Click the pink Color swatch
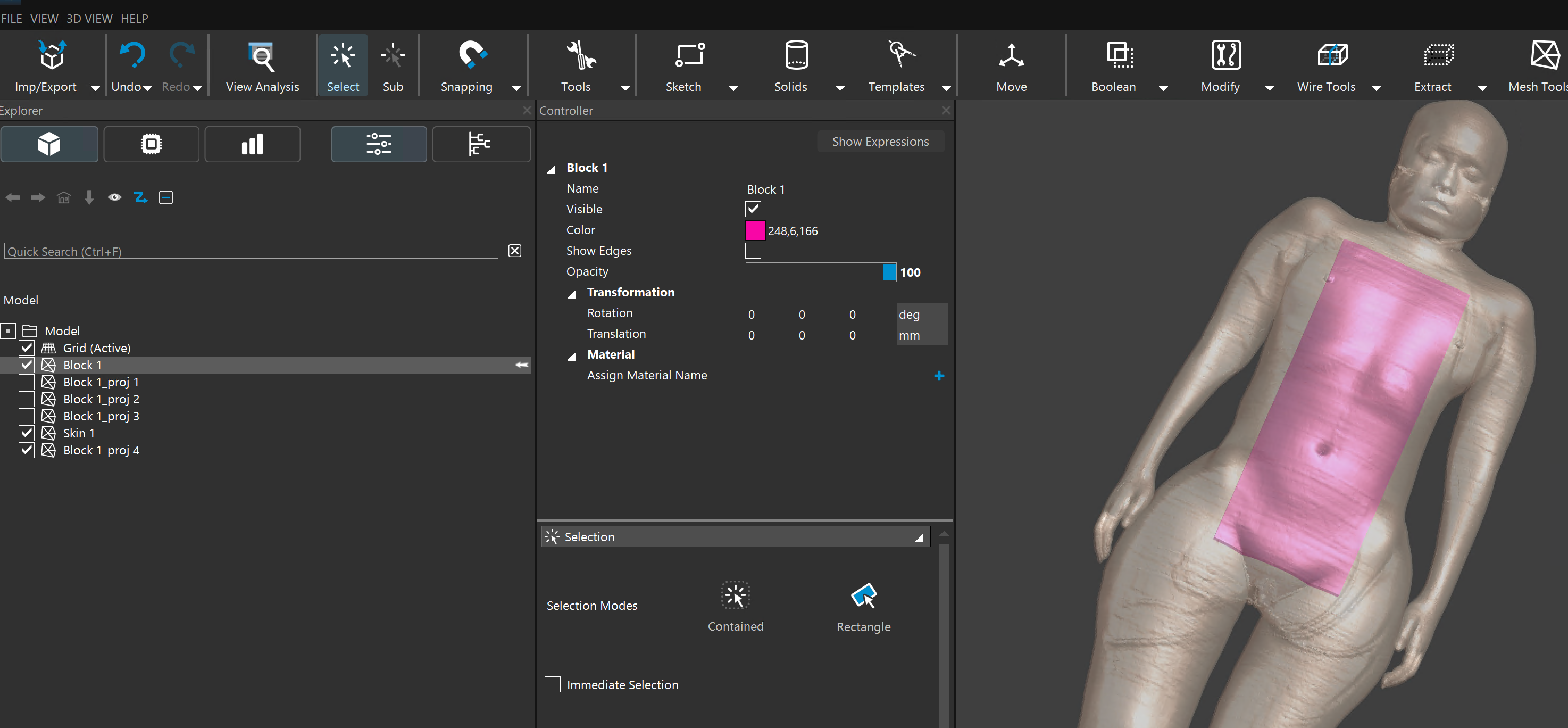The height and width of the screenshot is (728, 1568). (x=755, y=230)
